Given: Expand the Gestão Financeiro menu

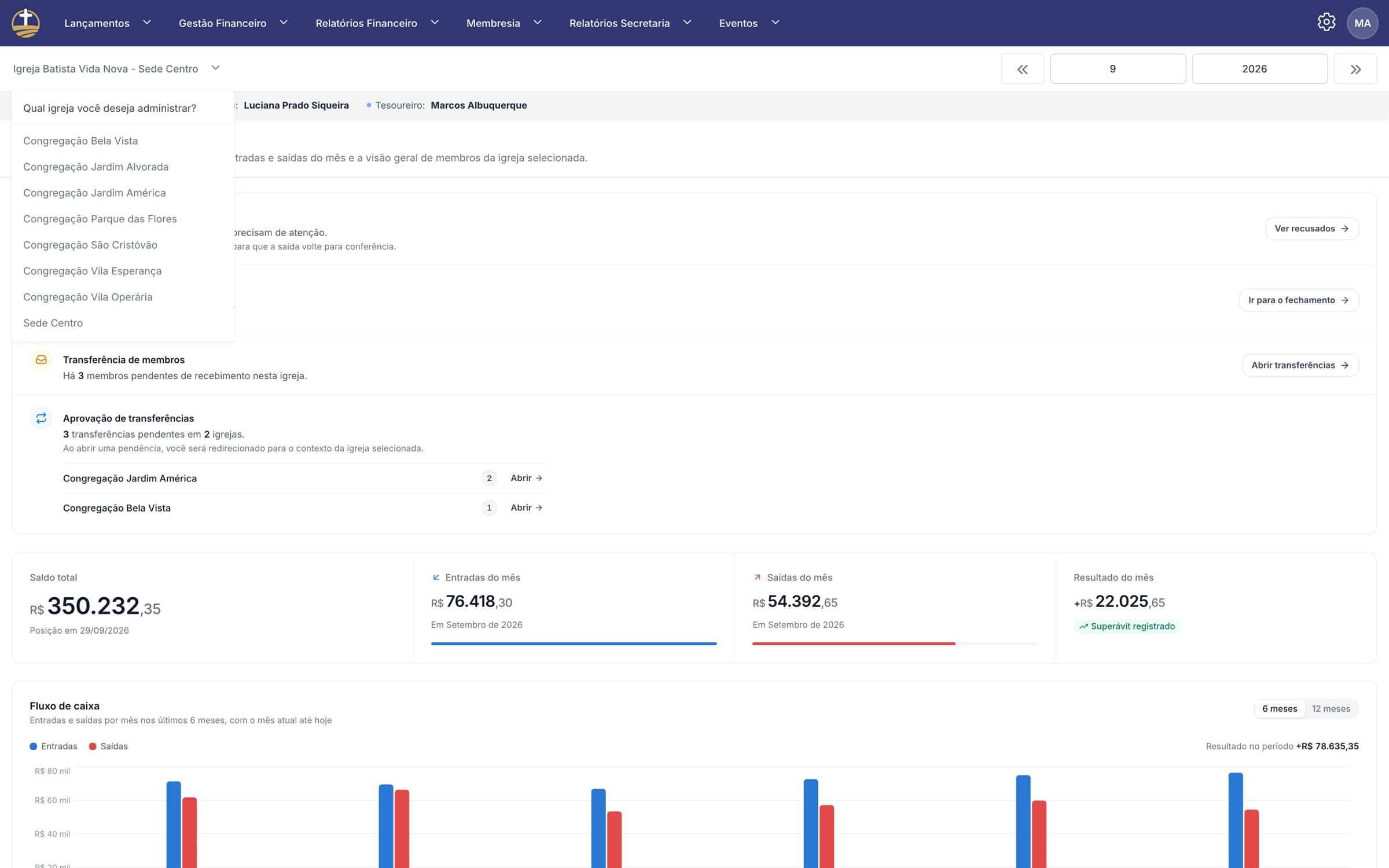Looking at the screenshot, I should 233,23.
